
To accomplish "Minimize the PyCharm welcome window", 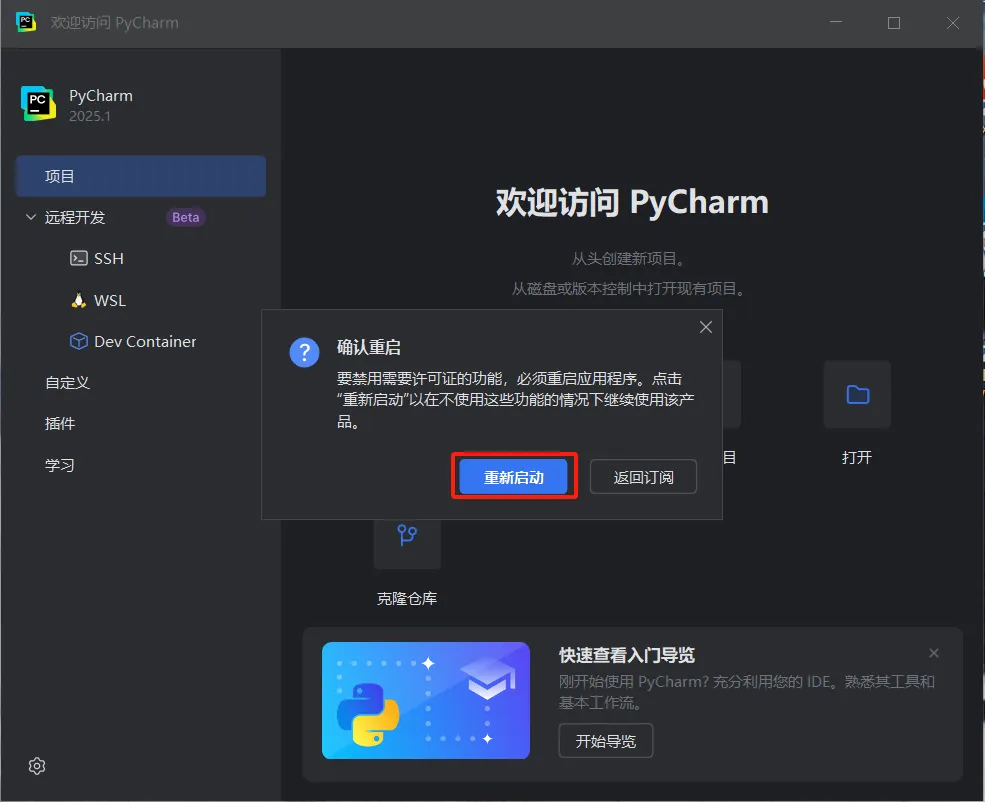I will (835, 23).
